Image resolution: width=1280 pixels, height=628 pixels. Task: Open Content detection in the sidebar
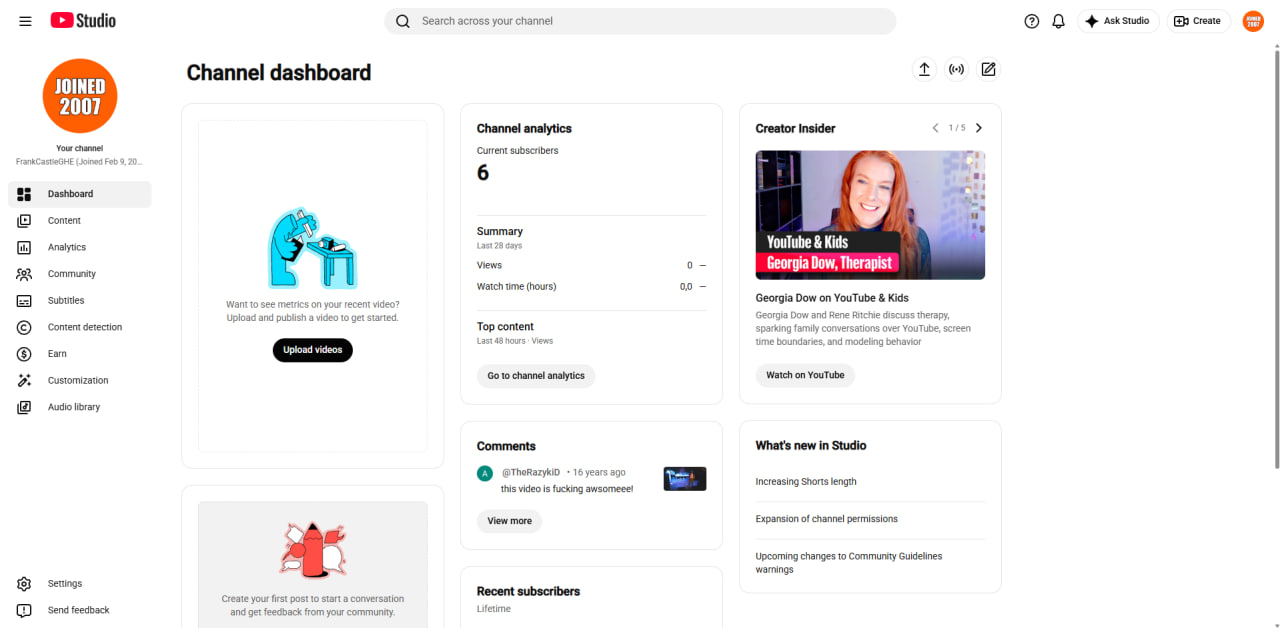[x=80, y=327]
